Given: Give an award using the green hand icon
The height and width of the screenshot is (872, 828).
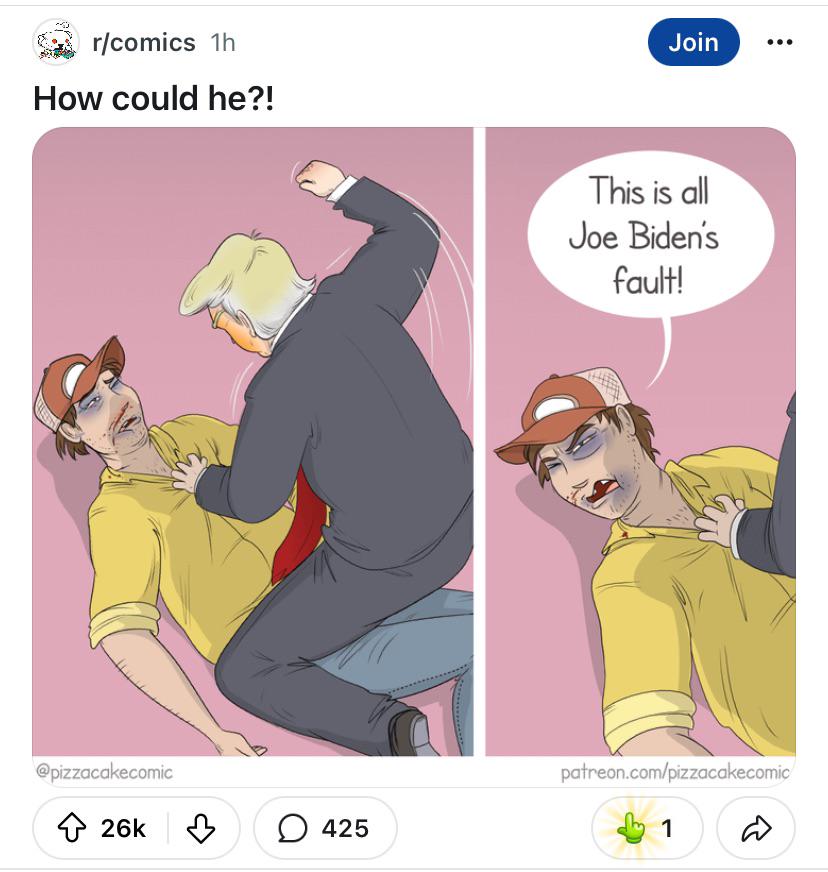Looking at the screenshot, I should coord(631,828).
